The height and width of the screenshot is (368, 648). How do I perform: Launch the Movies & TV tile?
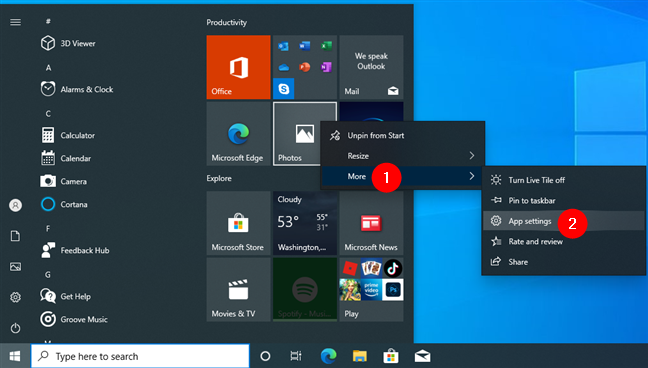coord(238,289)
